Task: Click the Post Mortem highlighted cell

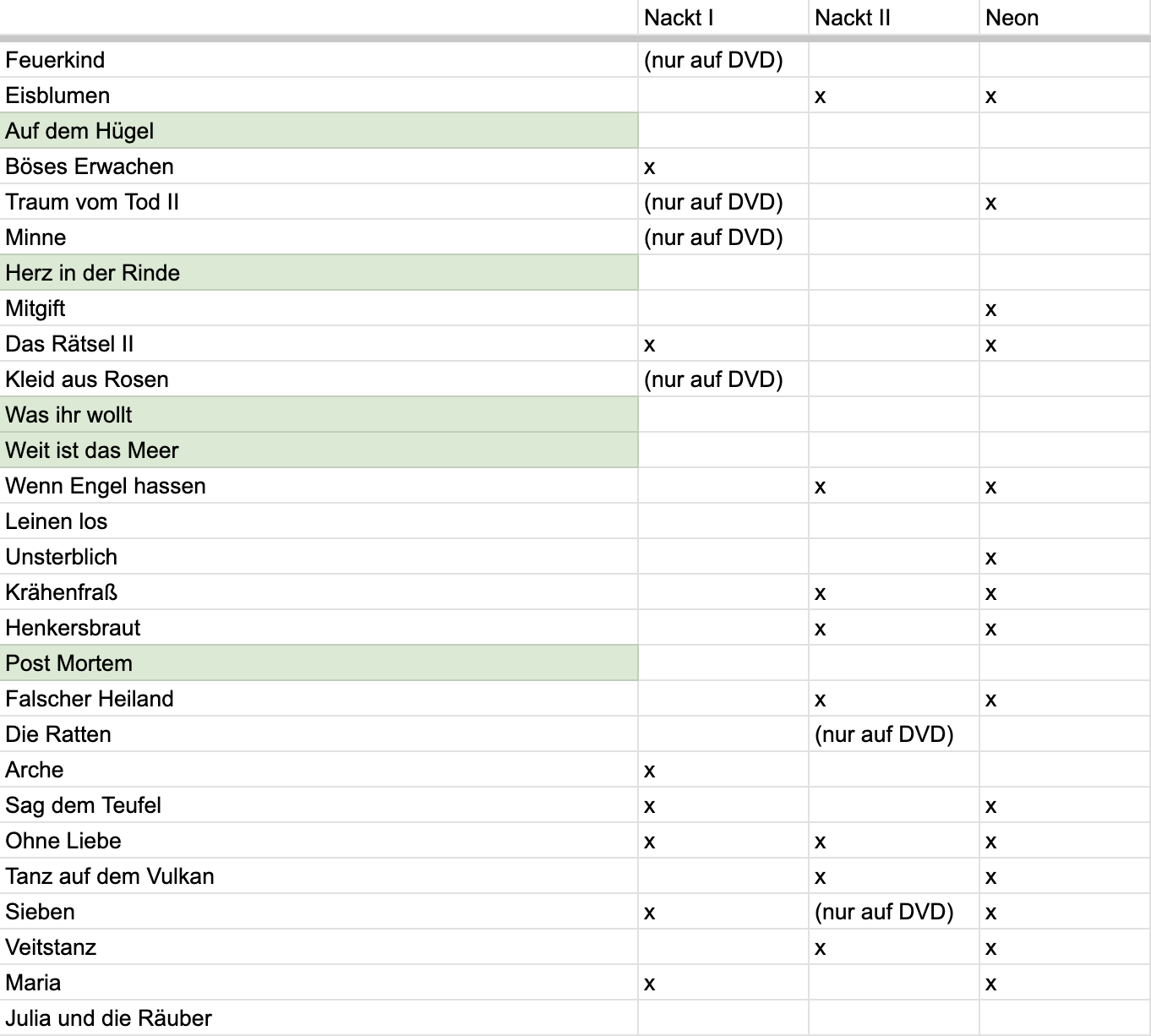Action: (319, 663)
